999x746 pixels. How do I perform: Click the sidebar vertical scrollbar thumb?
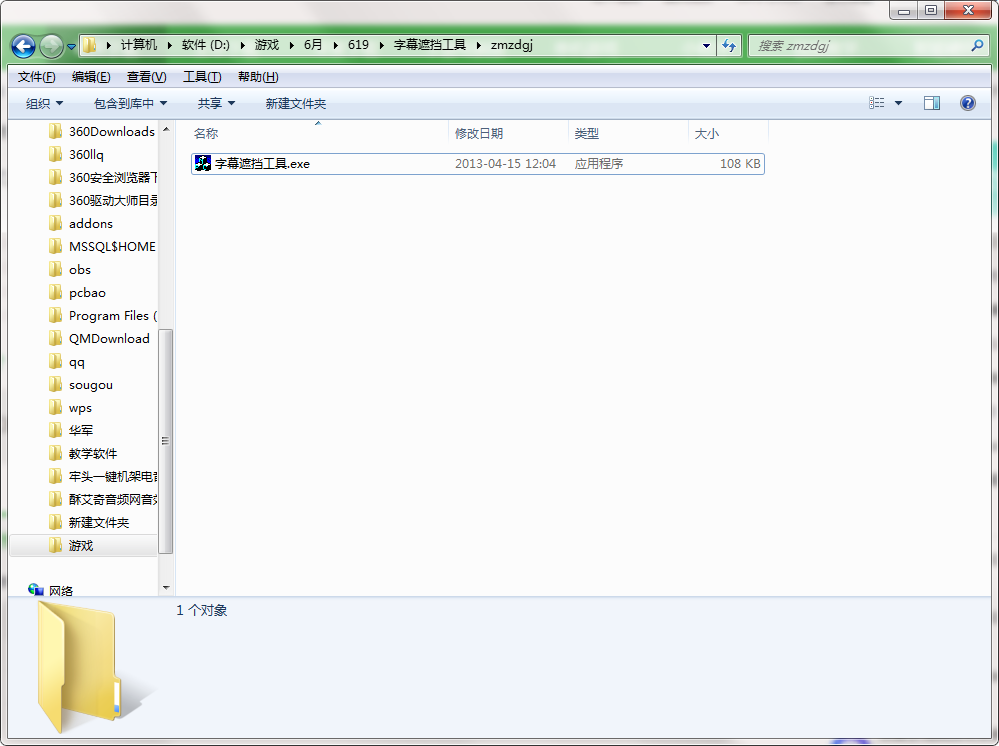click(165, 441)
